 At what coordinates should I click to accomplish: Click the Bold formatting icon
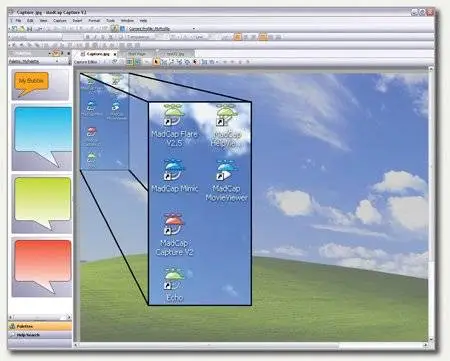(88, 37)
